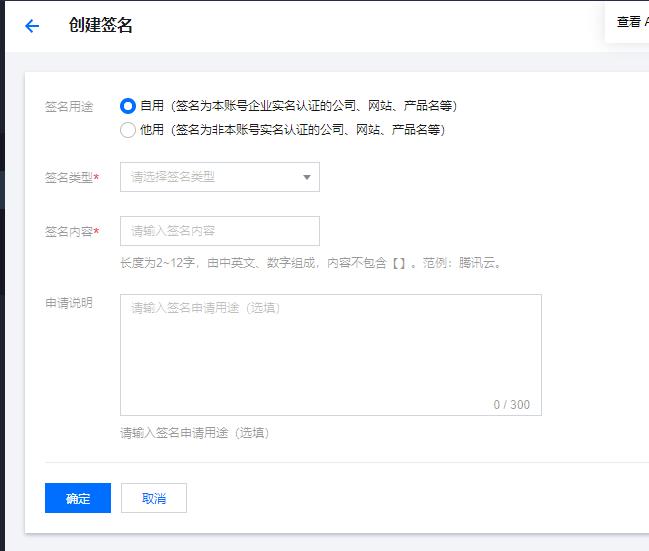Image resolution: width=649 pixels, height=551 pixels.
Task: Go back using the blue arrow icon
Action: 32,26
